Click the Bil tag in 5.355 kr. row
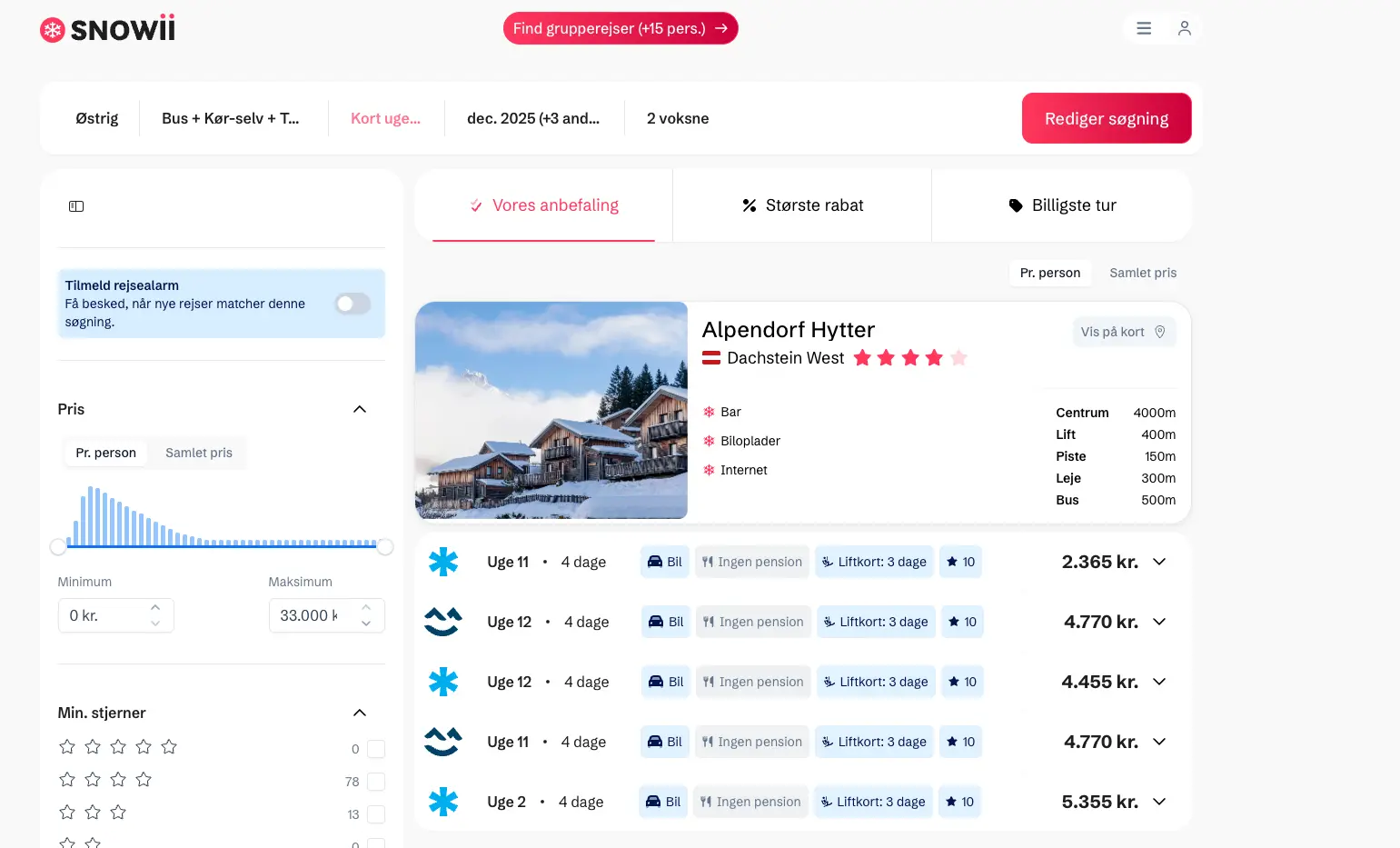This screenshot has height=848, width=1400. click(x=663, y=802)
